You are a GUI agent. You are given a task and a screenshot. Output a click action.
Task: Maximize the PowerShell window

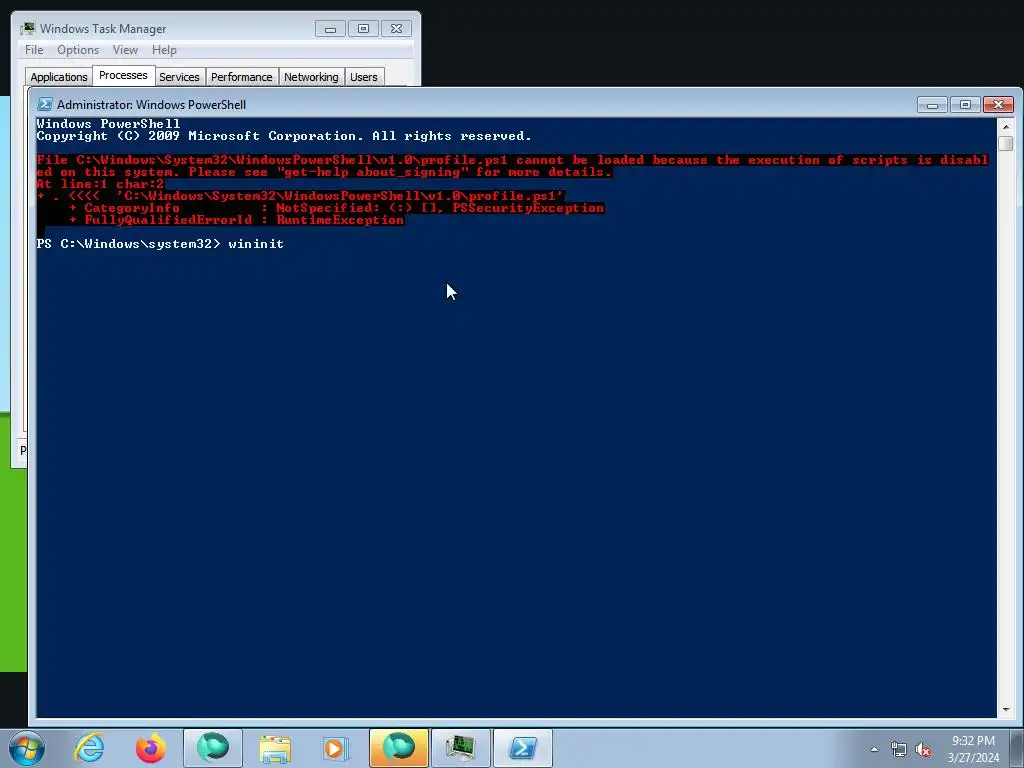tap(965, 104)
